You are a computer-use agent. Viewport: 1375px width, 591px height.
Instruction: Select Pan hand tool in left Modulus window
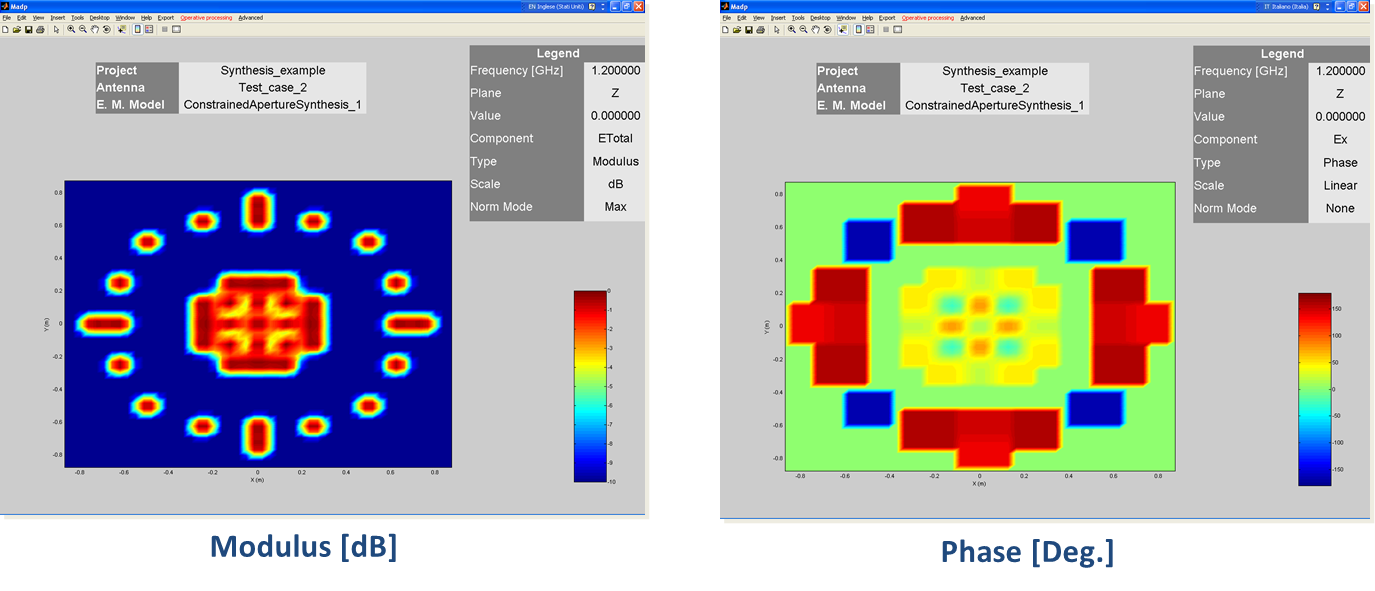click(x=95, y=29)
